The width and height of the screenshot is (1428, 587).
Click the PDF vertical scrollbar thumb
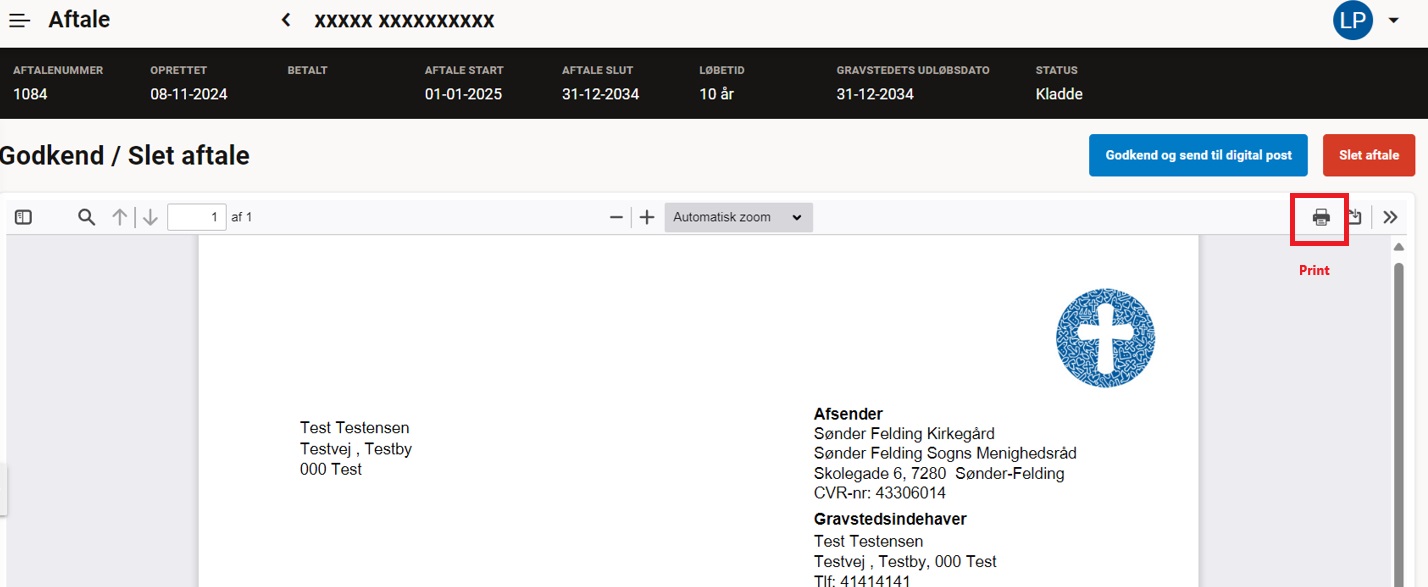(1399, 425)
